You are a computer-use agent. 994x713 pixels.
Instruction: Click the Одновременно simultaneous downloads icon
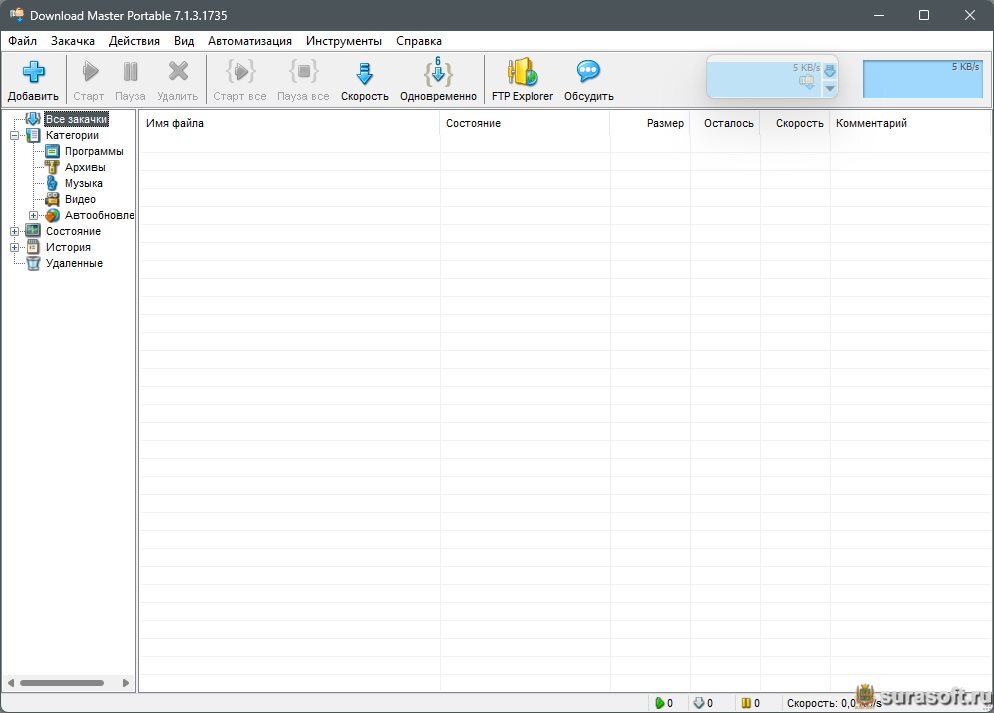(438, 73)
